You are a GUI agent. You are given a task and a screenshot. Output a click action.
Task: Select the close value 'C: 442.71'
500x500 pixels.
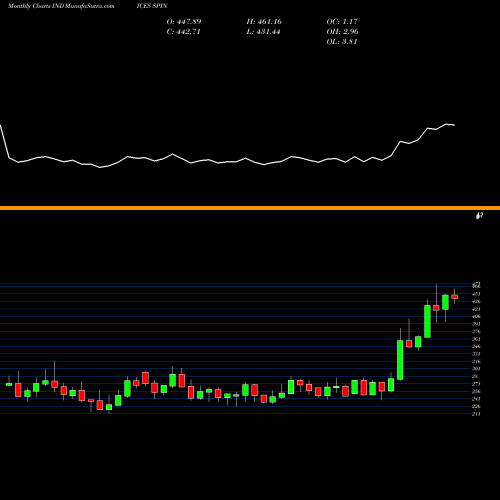(183, 32)
